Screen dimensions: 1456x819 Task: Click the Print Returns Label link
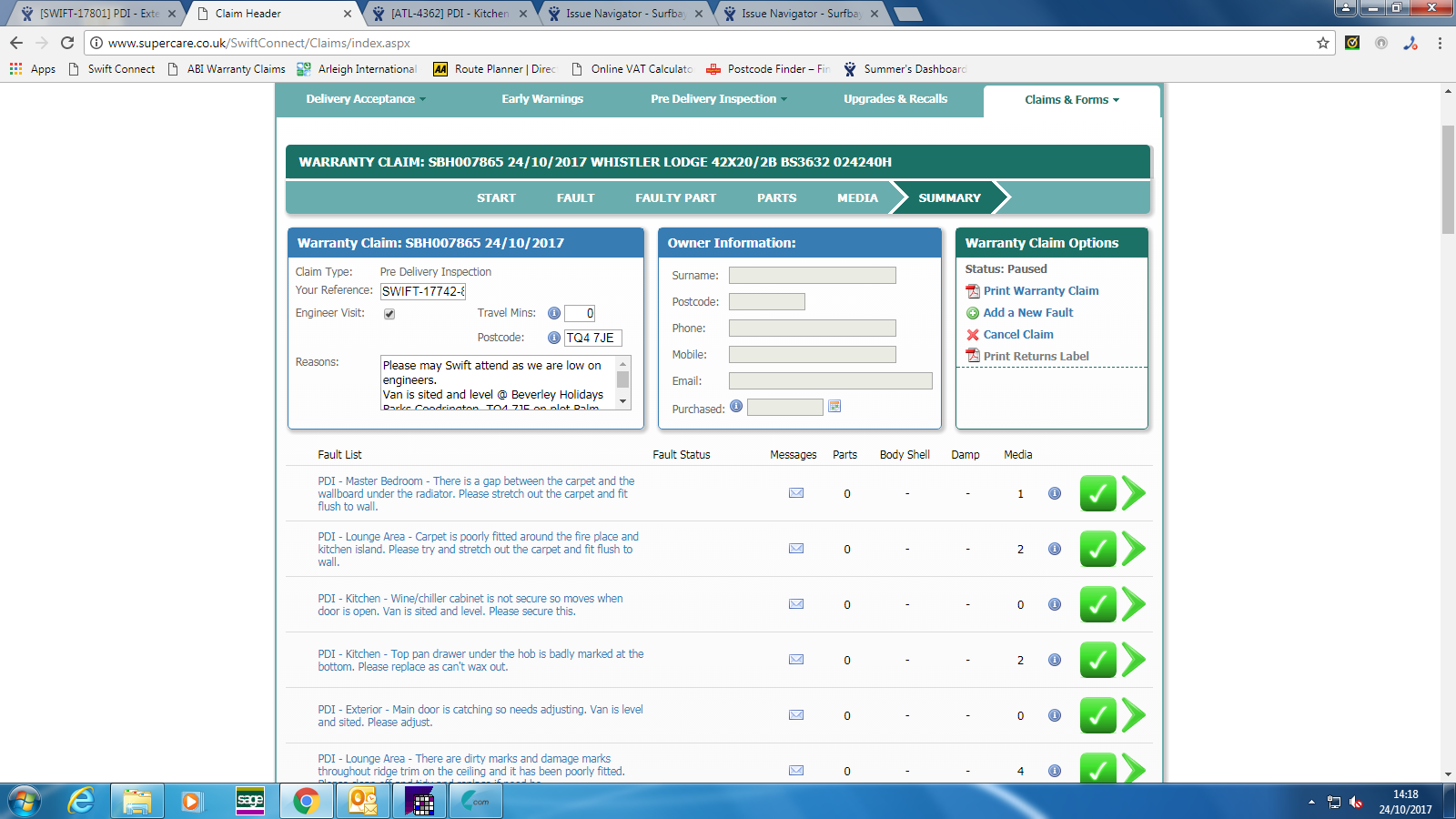pyautogui.click(x=1036, y=357)
